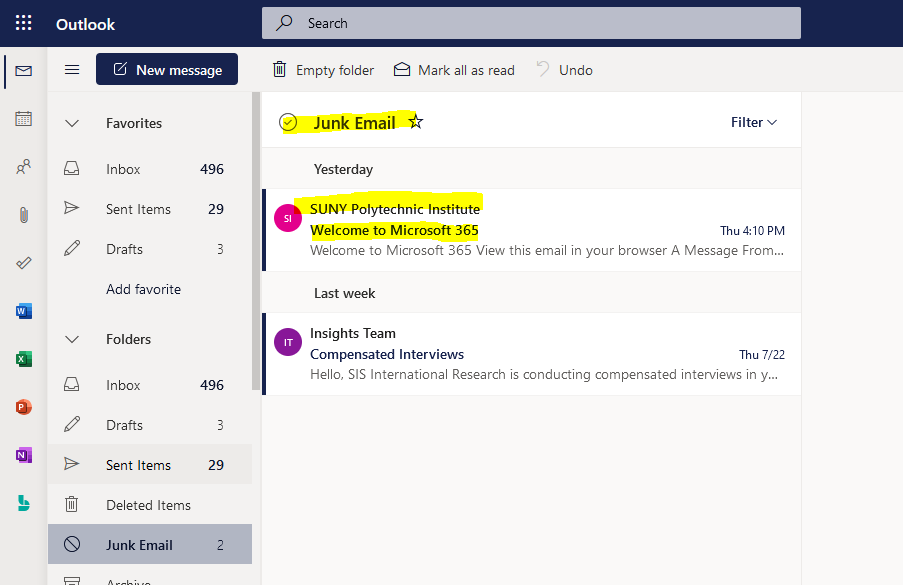Collapse the Favorites section chevron
This screenshot has width=903, height=585.
pos(72,123)
